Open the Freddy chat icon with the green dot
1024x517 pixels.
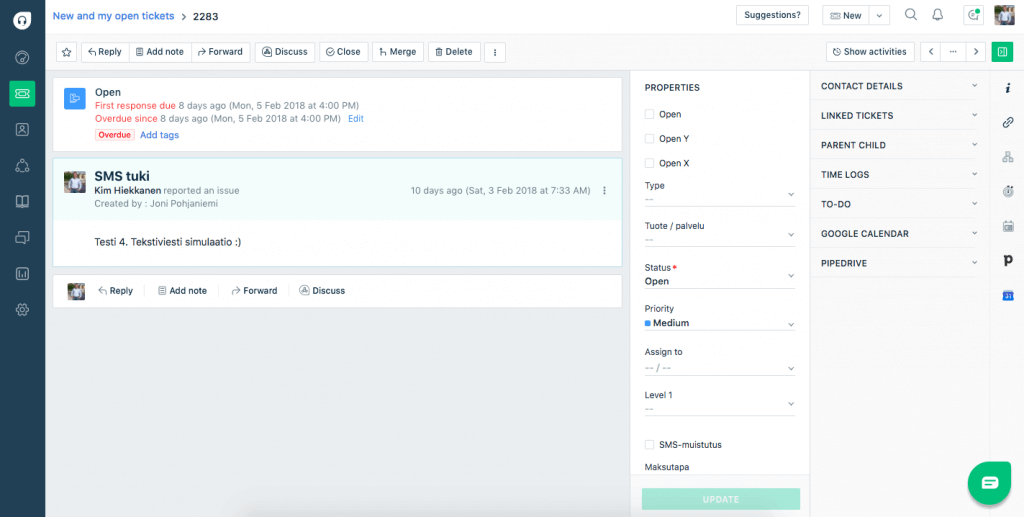point(974,15)
